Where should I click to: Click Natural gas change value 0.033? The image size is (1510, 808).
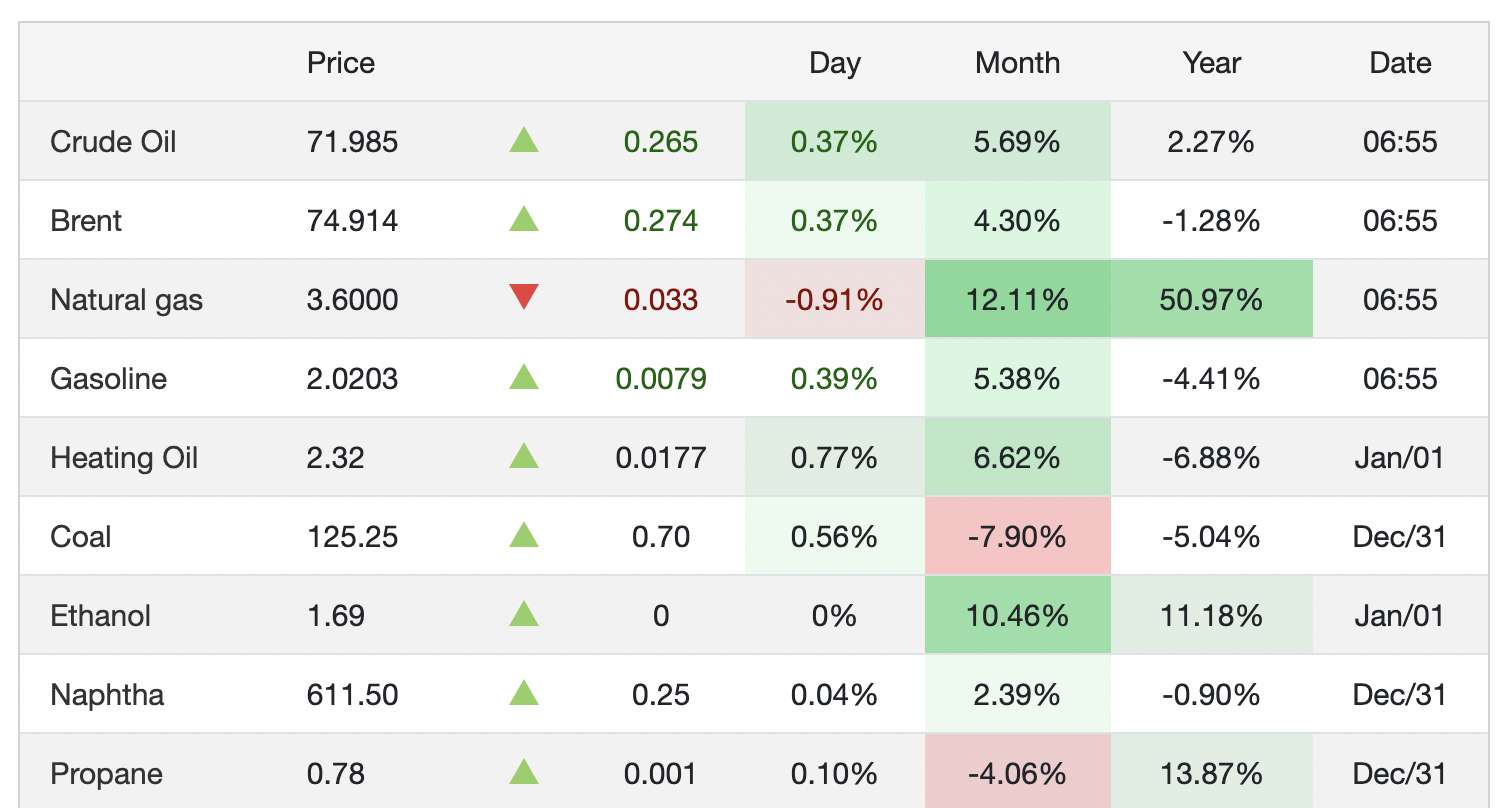coord(661,300)
